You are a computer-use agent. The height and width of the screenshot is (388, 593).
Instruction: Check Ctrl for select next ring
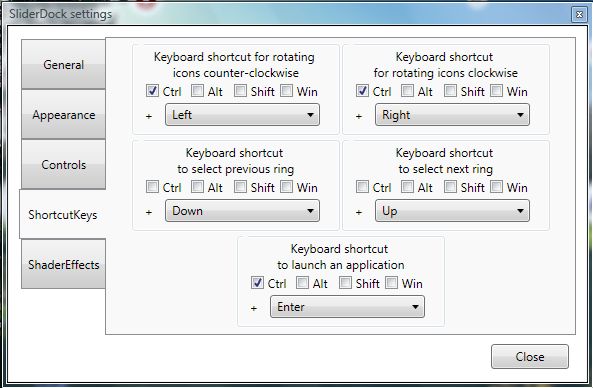coord(362,187)
